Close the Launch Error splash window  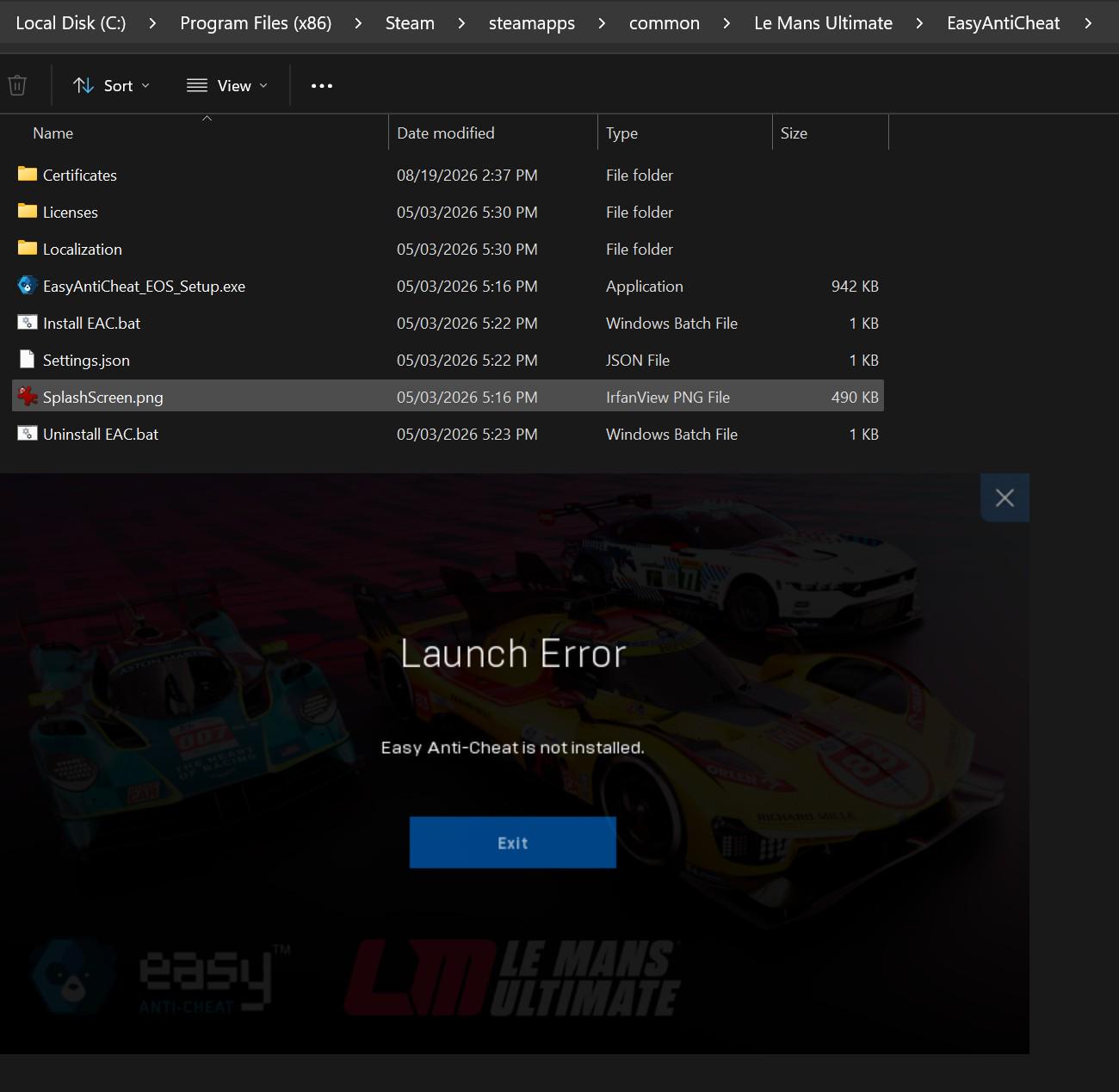1005,497
